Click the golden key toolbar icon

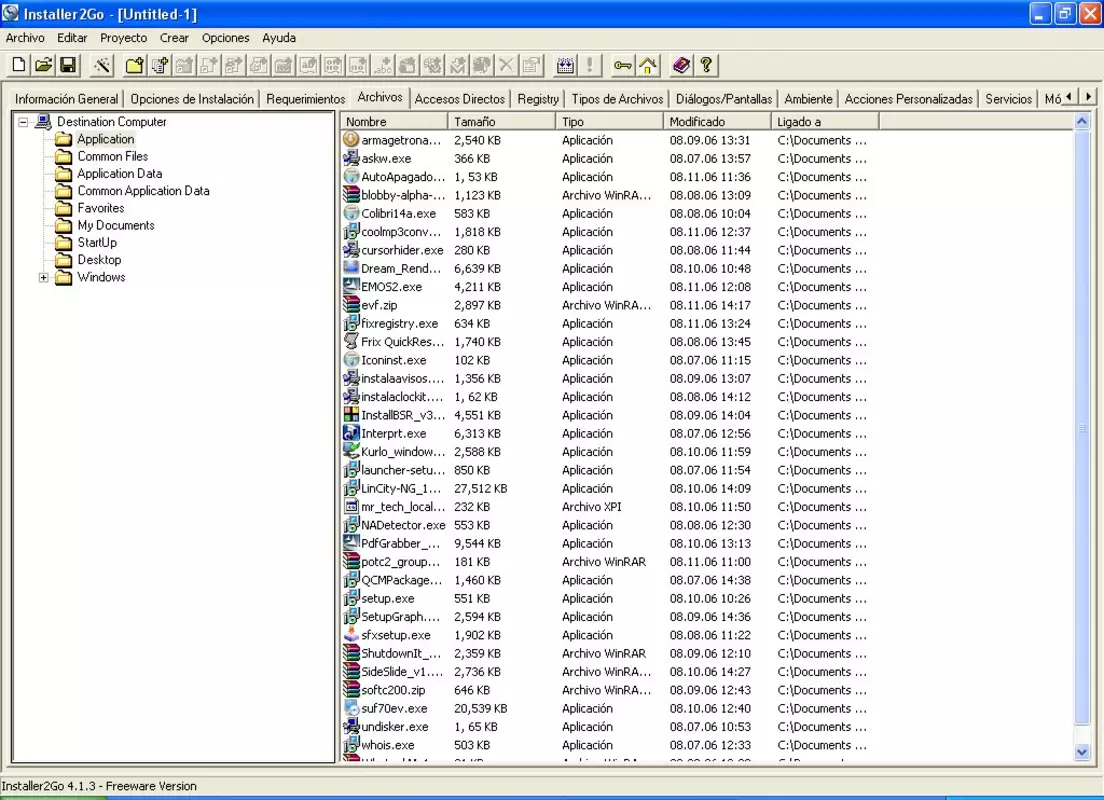[x=622, y=65]
